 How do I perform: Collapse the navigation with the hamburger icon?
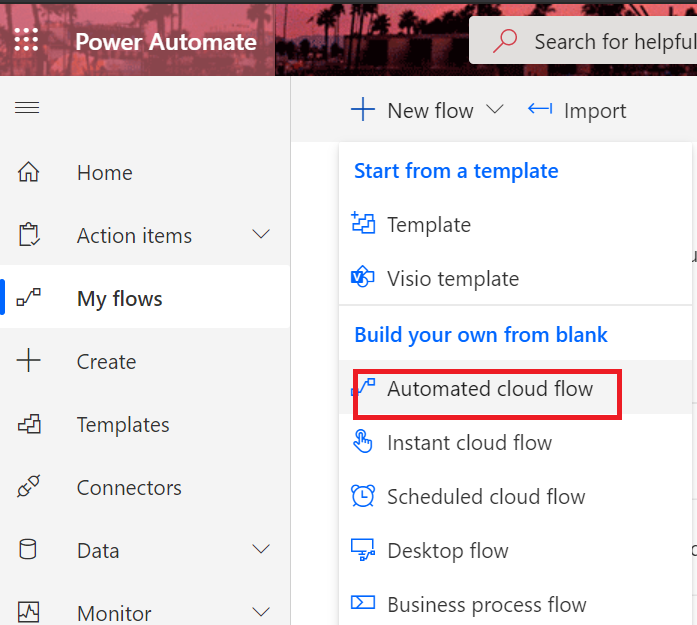click(27, 107)
